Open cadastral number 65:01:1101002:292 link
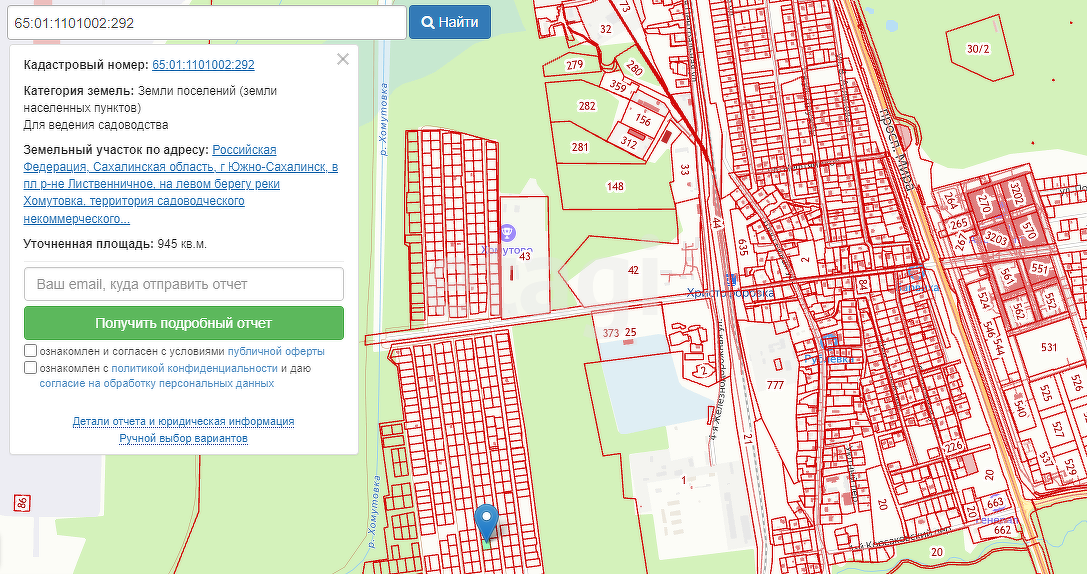 [x=203, y=65]
